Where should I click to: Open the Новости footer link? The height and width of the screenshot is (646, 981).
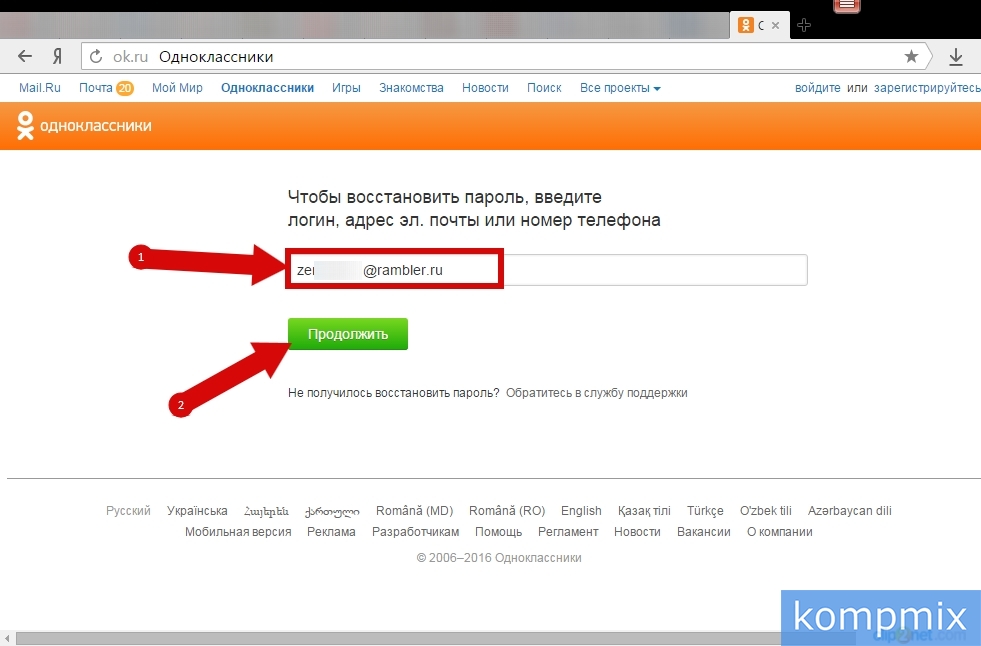pos(637,532)
